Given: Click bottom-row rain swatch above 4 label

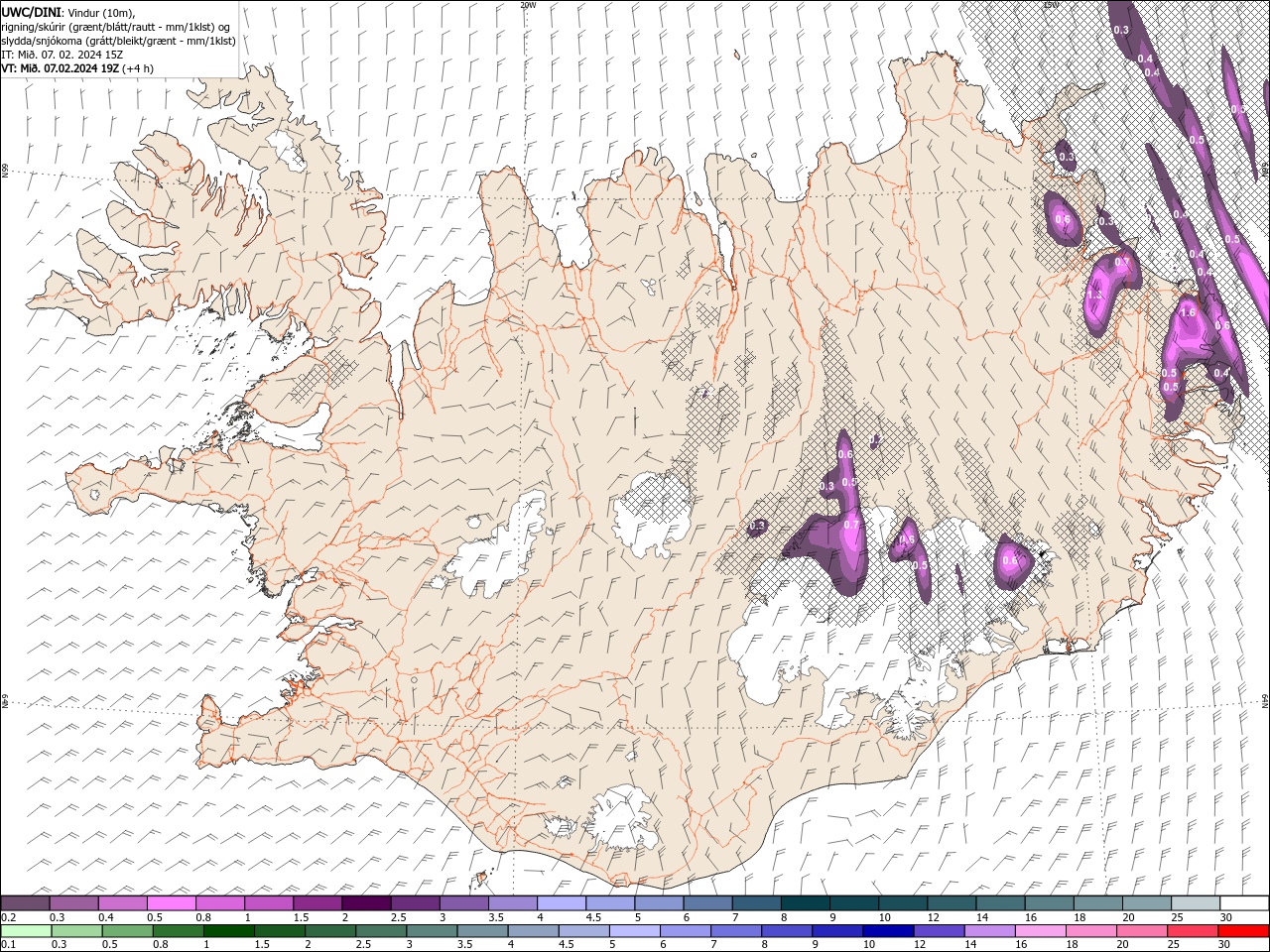Looking at the screenshot, I should tap(533, 931).
